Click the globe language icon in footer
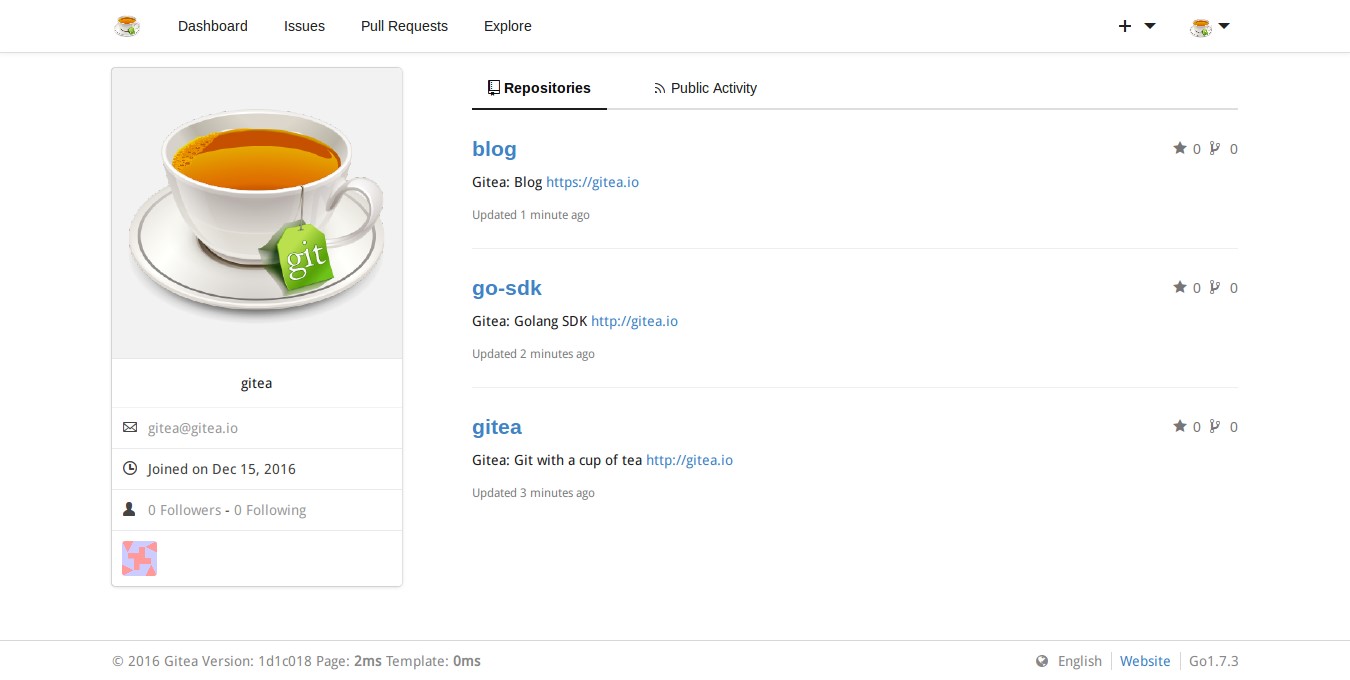This screenshot has width=1350, height=680. (x=1042, y=661)
